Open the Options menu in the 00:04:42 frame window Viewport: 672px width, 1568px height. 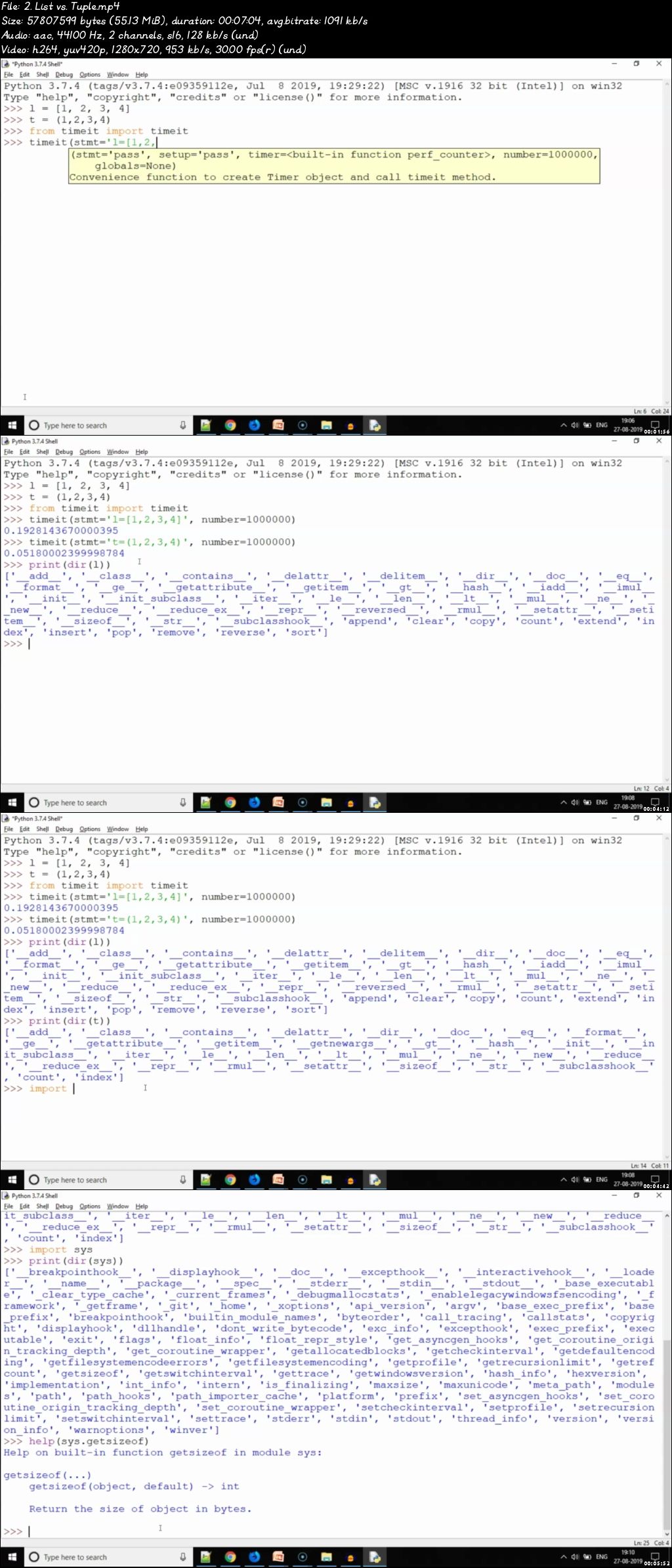point(90,829)
